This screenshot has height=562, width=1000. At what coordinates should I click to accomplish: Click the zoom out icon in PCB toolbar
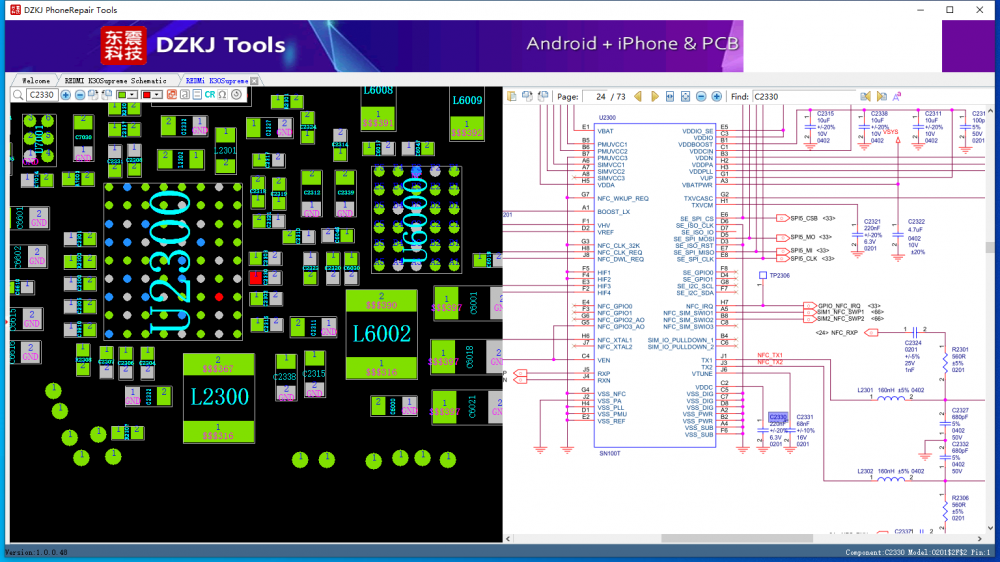click(79, 95)
